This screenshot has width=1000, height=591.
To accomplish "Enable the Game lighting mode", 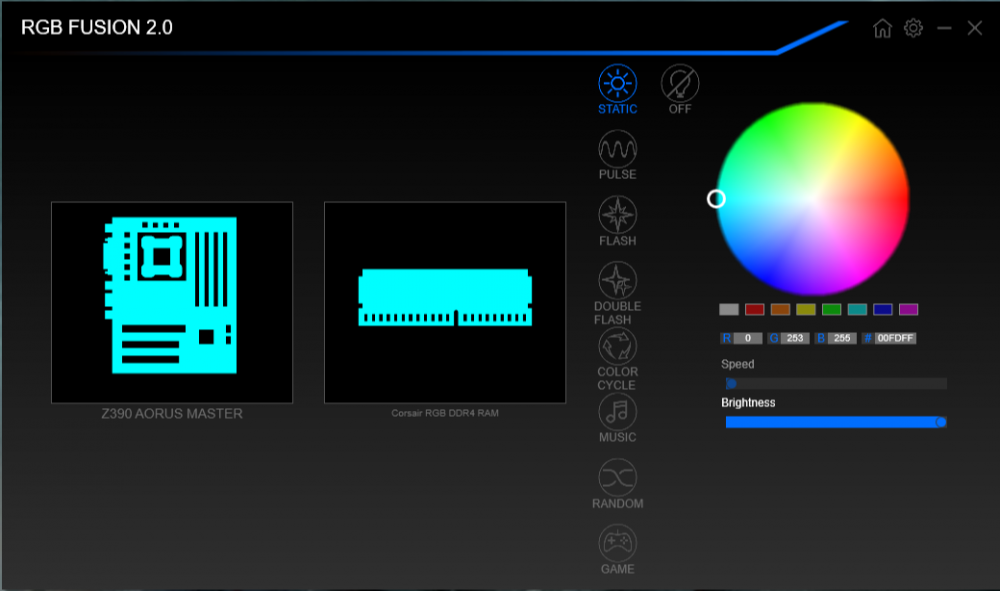I will pyautogui.click(x=617, y=543).
